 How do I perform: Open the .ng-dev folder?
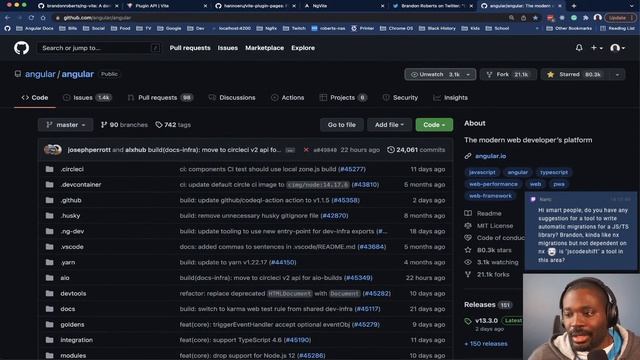pyautogui.click(x=72, y=231)
